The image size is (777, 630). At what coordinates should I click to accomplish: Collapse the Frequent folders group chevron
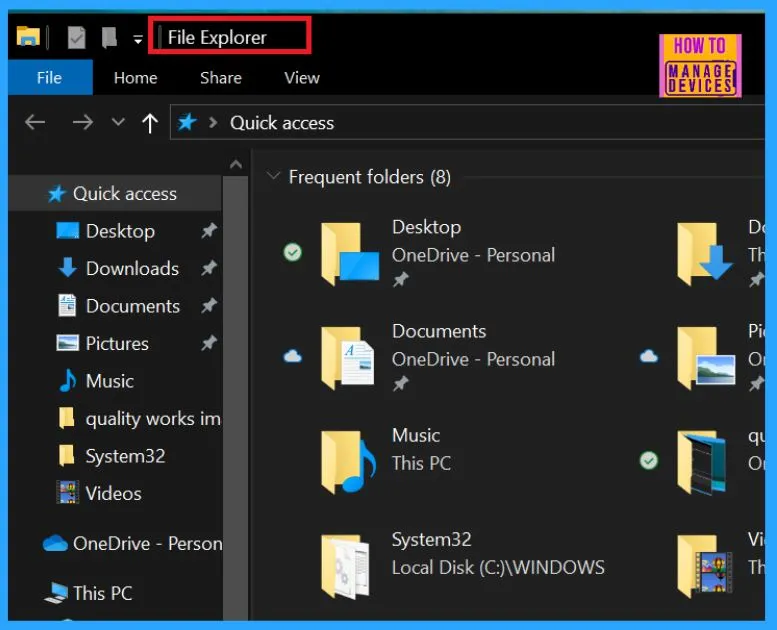[x=273, y=176]
